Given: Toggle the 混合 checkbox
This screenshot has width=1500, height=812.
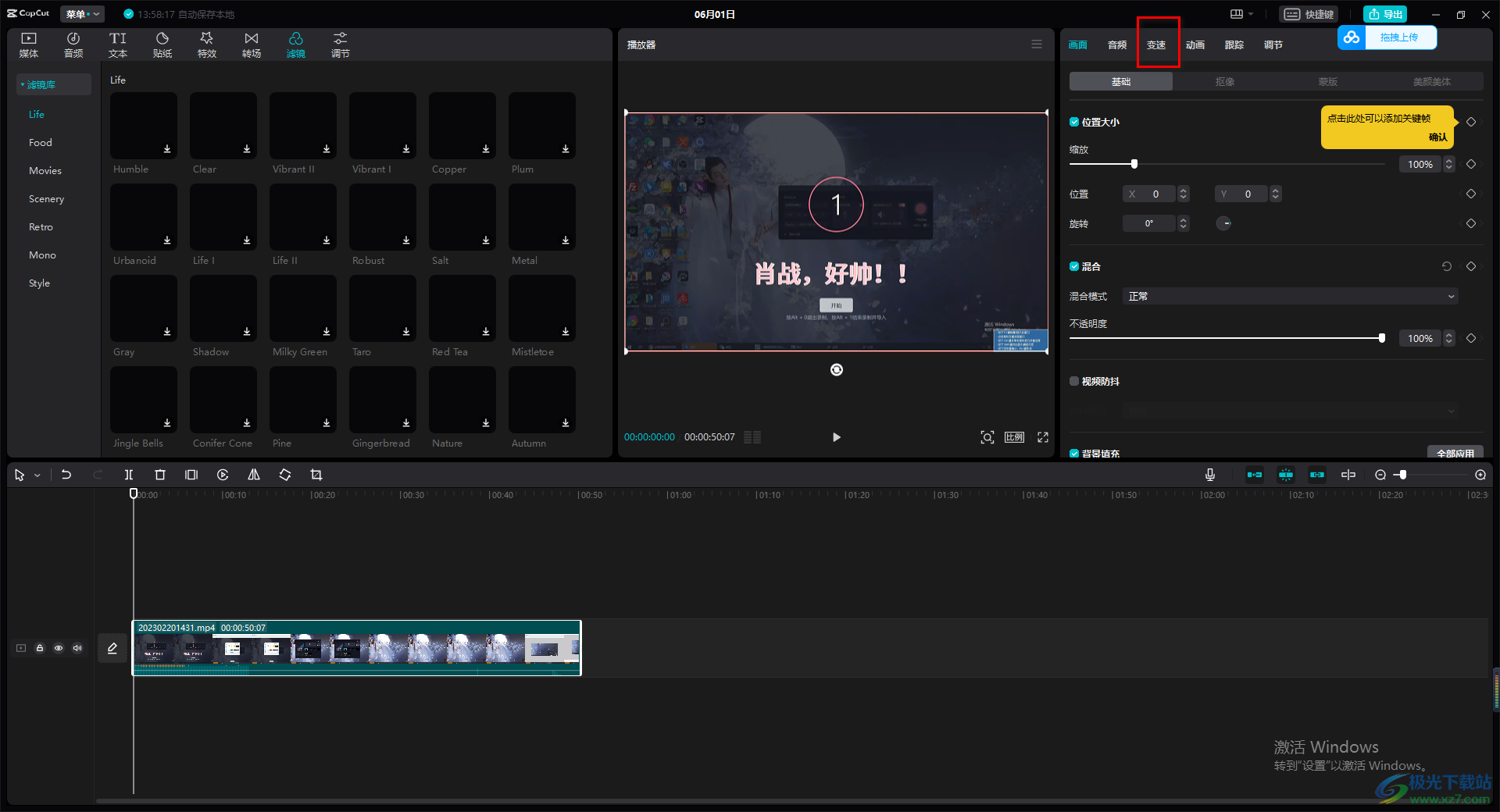Looking at the screenshot, I should point(1074,266).
